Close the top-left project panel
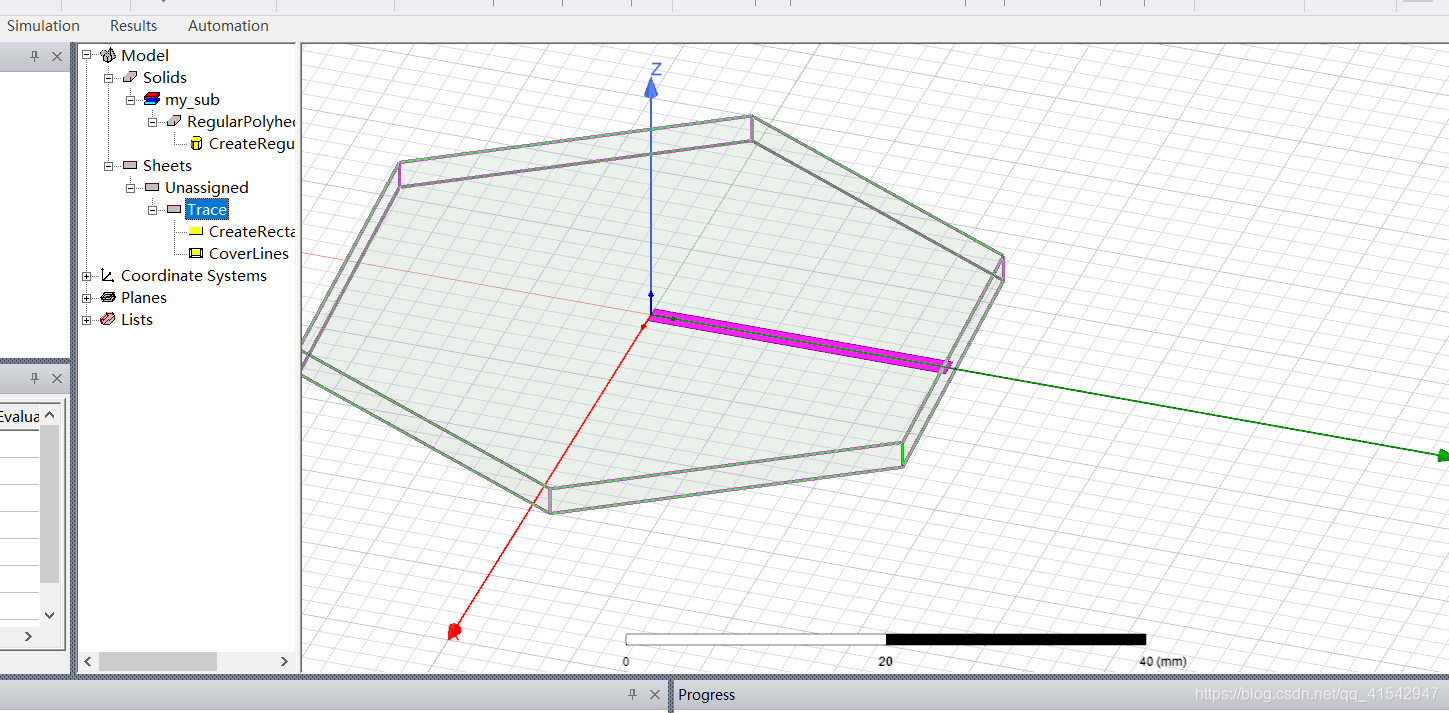Screen dimensions: 1449x713 point(57,56)
